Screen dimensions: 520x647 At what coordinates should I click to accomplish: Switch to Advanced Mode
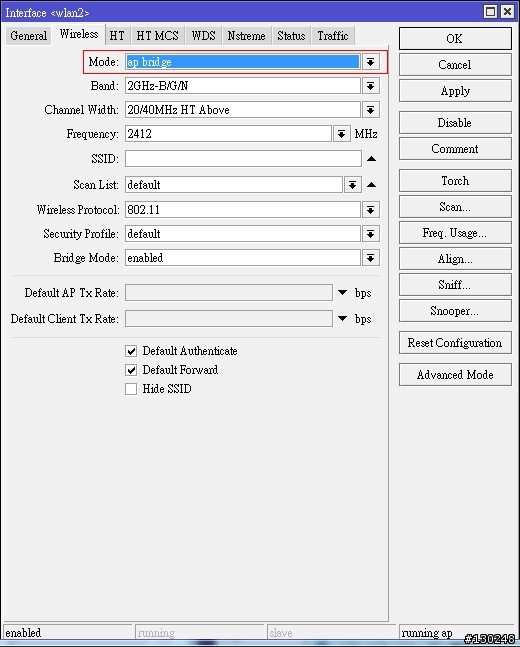click(455, 375)
